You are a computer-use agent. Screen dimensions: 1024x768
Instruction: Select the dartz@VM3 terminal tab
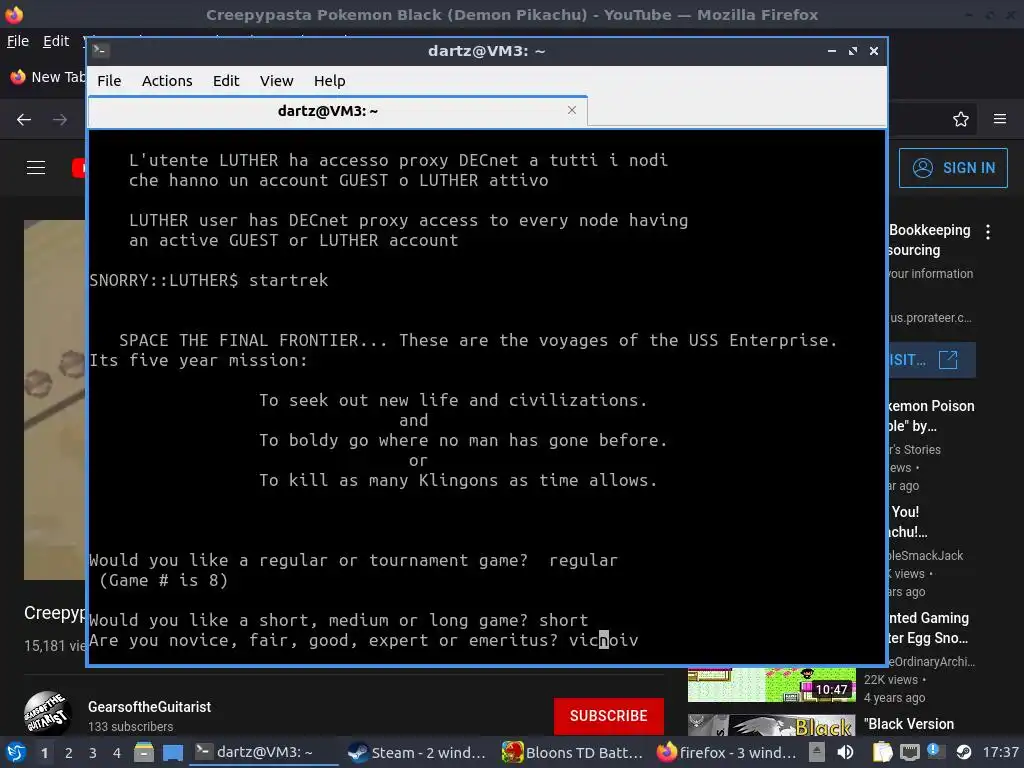tap(338, 111)
